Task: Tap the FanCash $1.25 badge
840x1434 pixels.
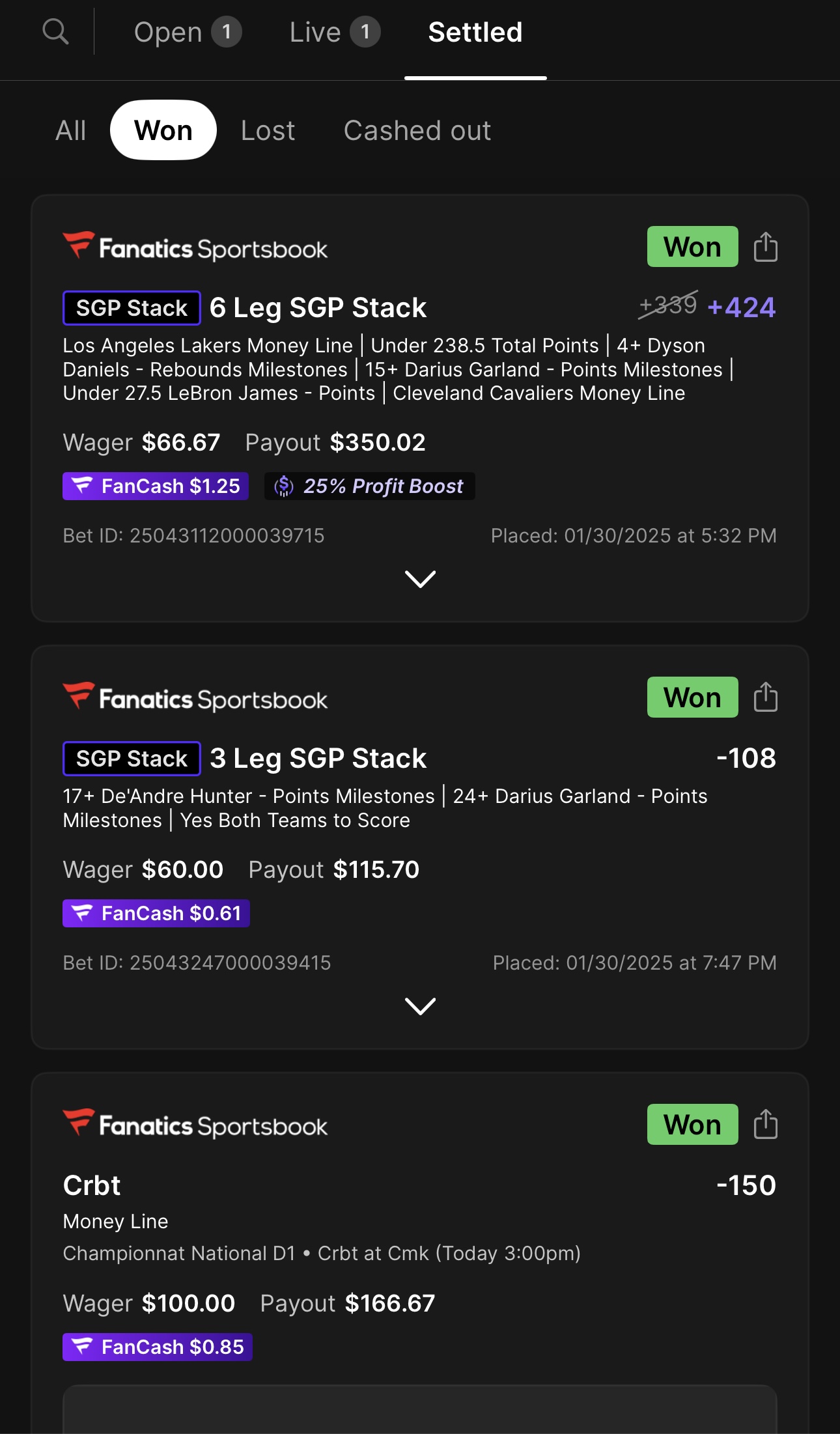Action: pyautogui.click(x=156, y=486)
